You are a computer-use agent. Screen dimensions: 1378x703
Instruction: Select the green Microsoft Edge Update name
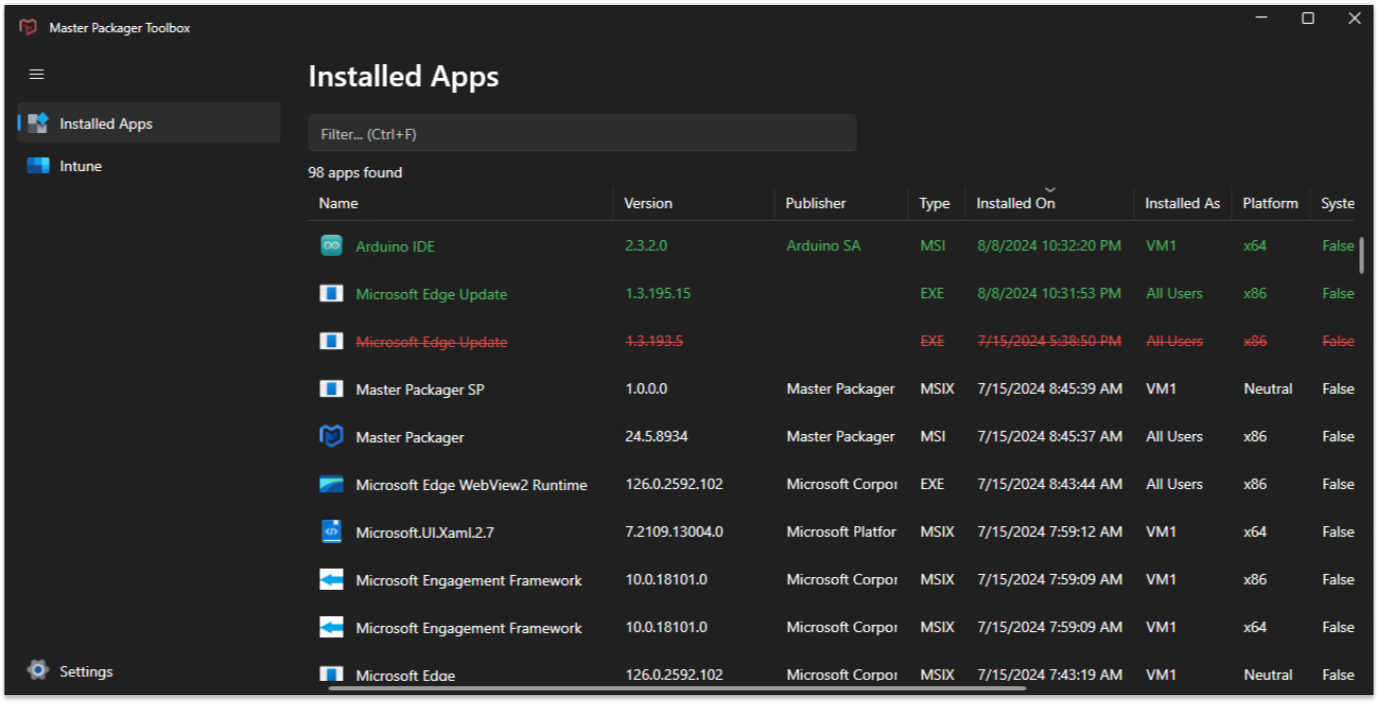pyautogui.click(x=431, y=294)
